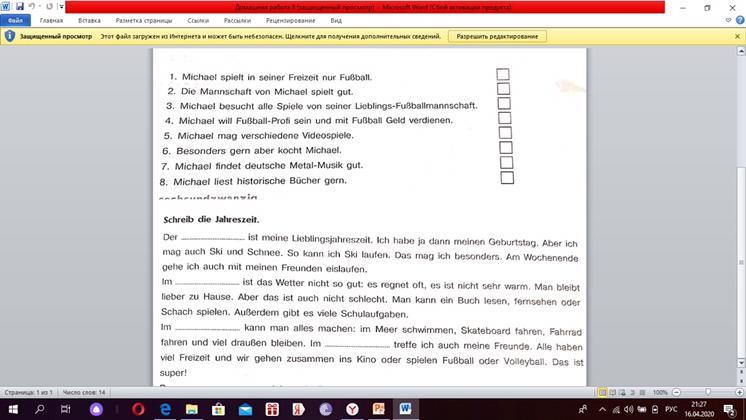746x420 pixels.
Task: Open the Вставка ribbon tab
Action: pos(89,20)
